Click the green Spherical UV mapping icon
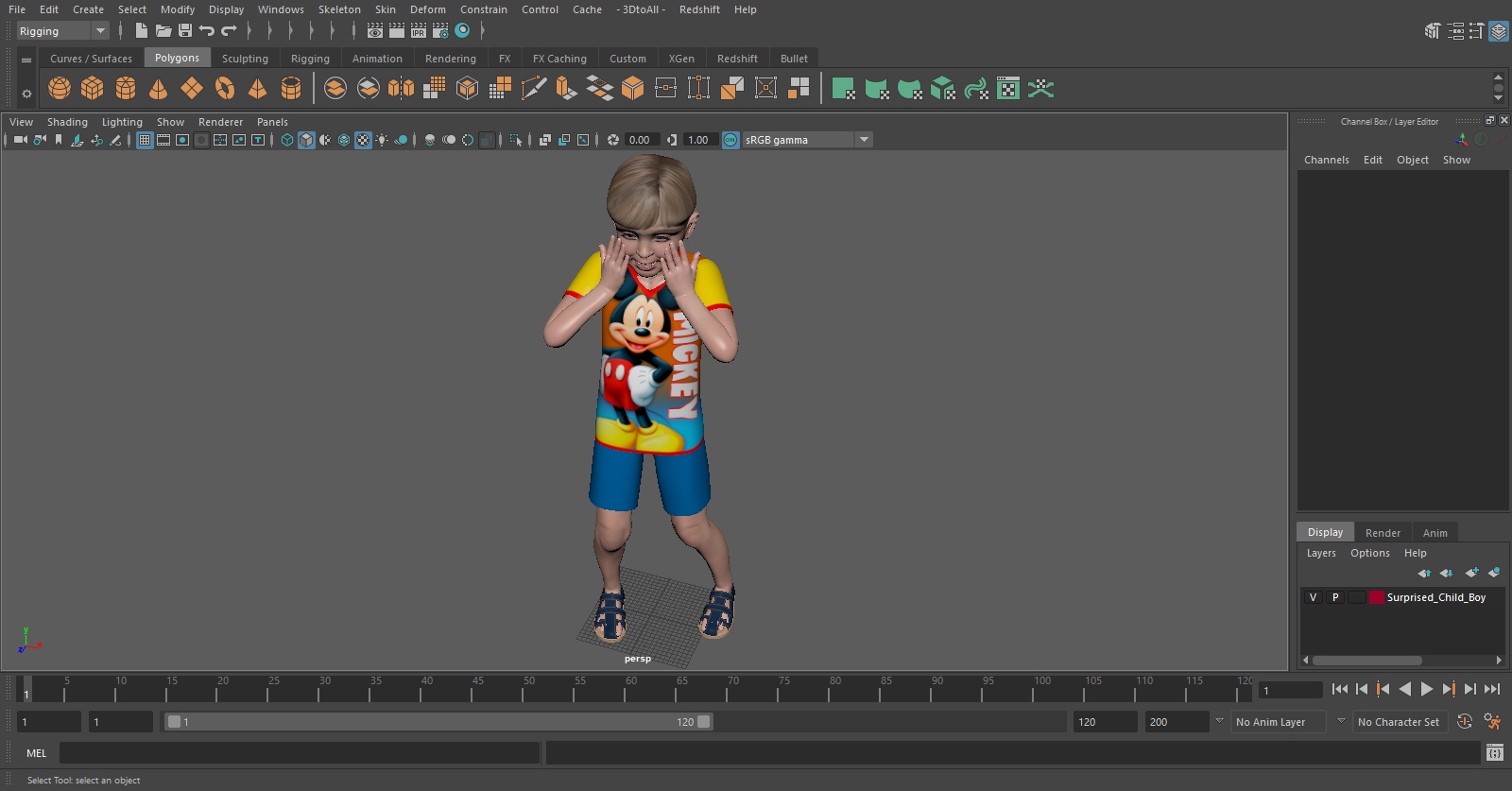The width and height of the screenshot is (1512, 791). (910, 89)
